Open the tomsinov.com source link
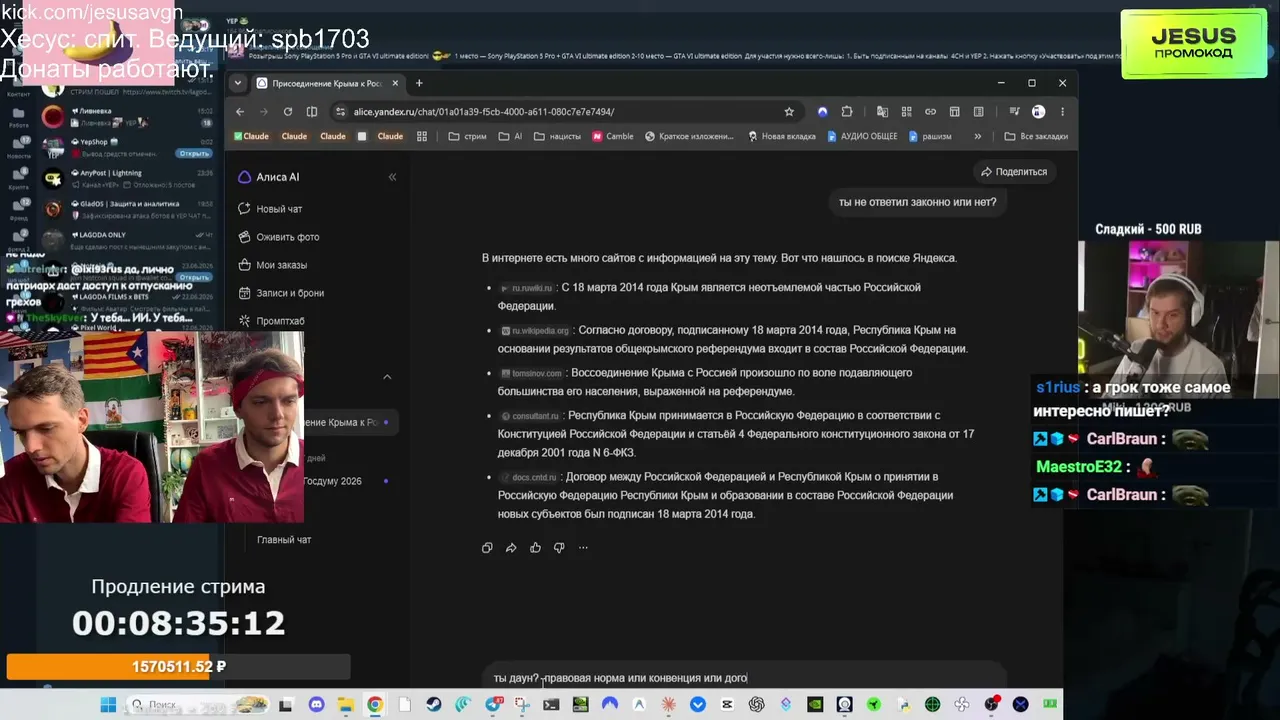This screenshot has width=1280, height=720. 532,374
